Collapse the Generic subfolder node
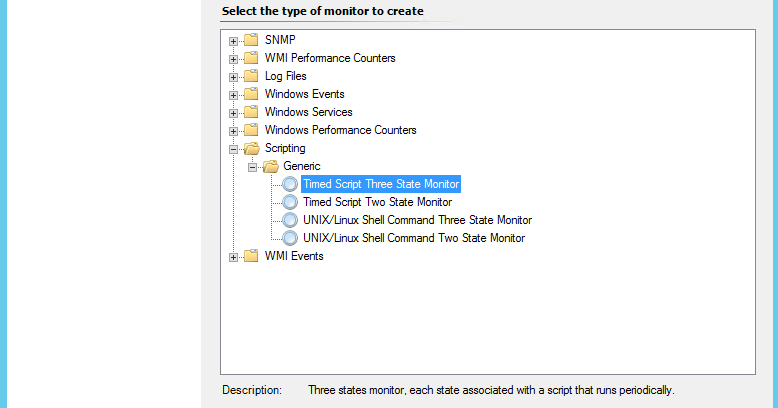Viewport: 778px width, 408px height. [x=252, y=167]
